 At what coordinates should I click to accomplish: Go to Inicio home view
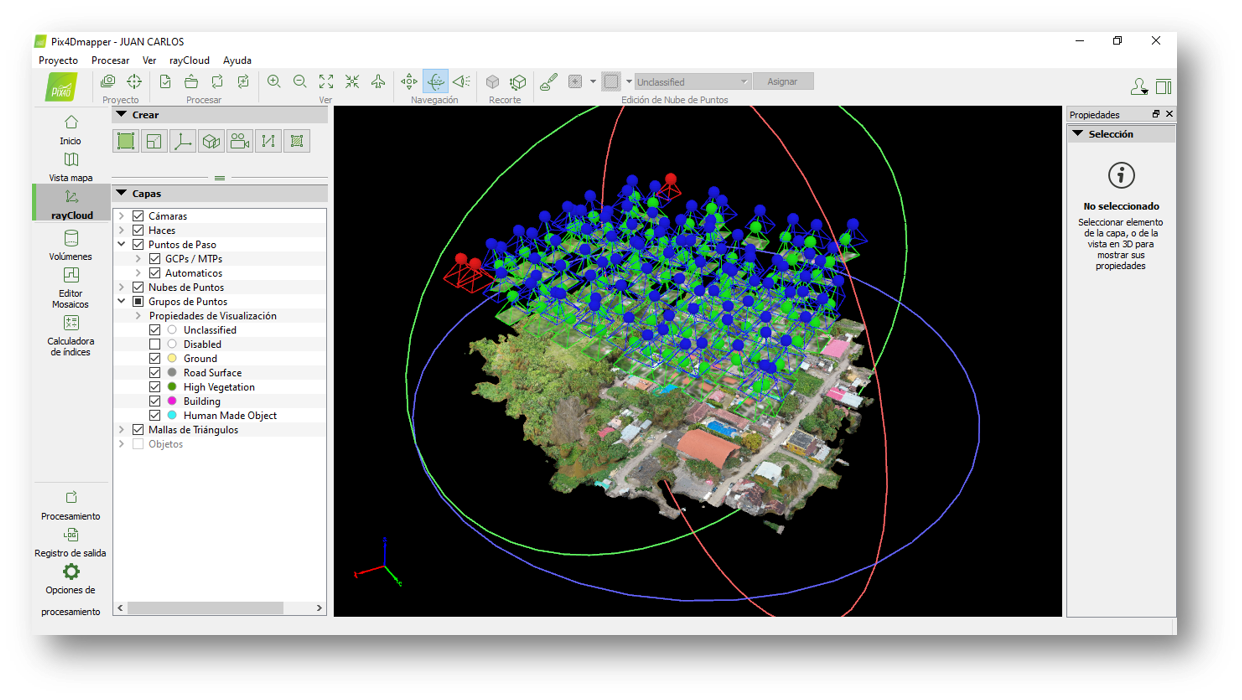71,130
